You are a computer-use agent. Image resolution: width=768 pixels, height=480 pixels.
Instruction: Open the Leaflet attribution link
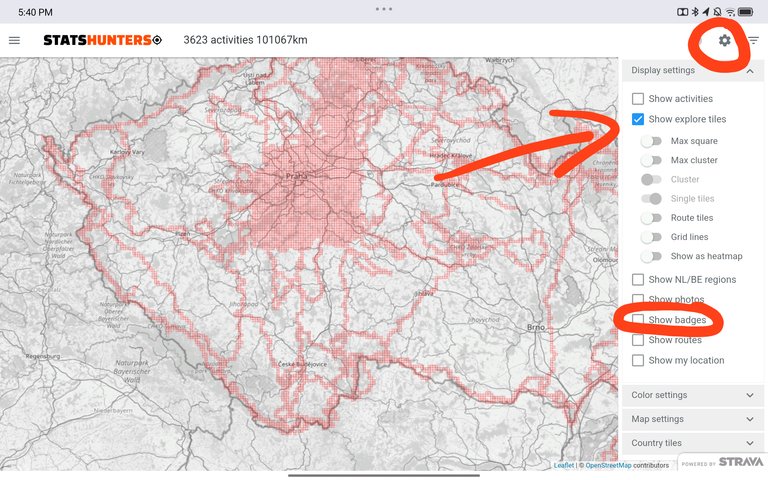point(564,465)
